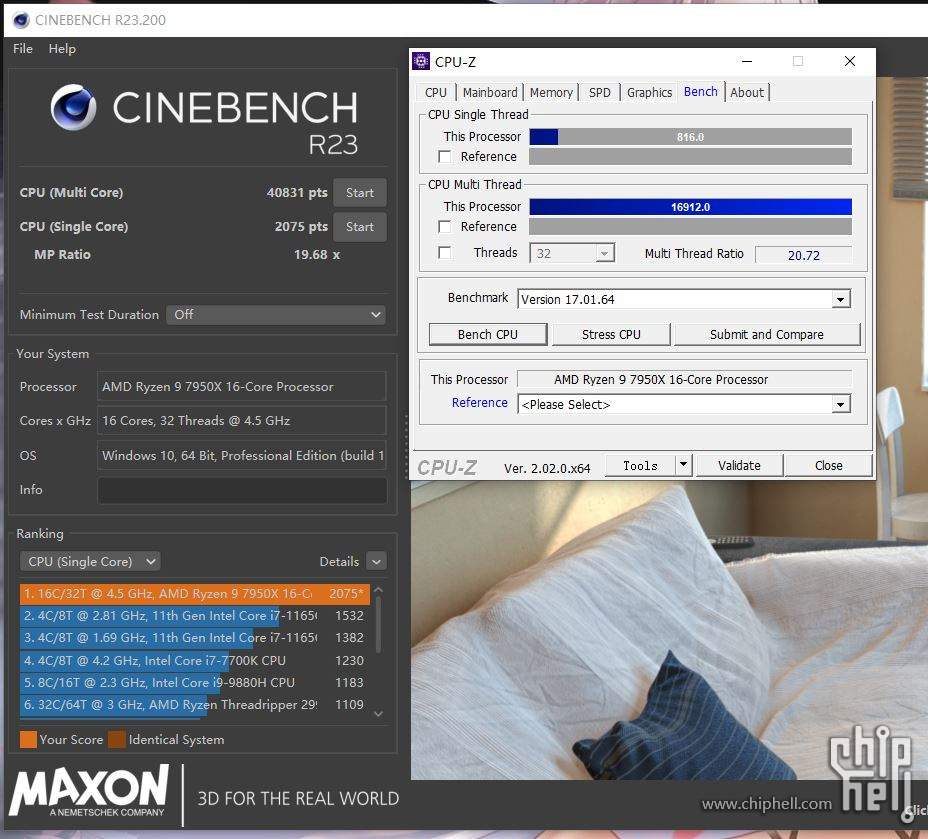This screenshot has height=839, width=928.
Task: Expand the Tools dropdown arrow in CPU-Z
Action: coord(684,465)
